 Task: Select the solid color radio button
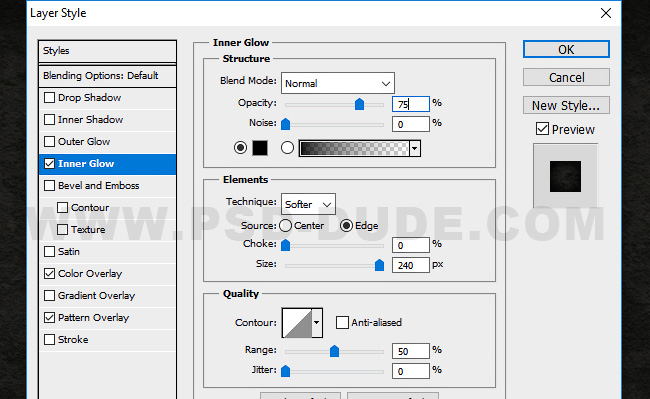[240, 148]
